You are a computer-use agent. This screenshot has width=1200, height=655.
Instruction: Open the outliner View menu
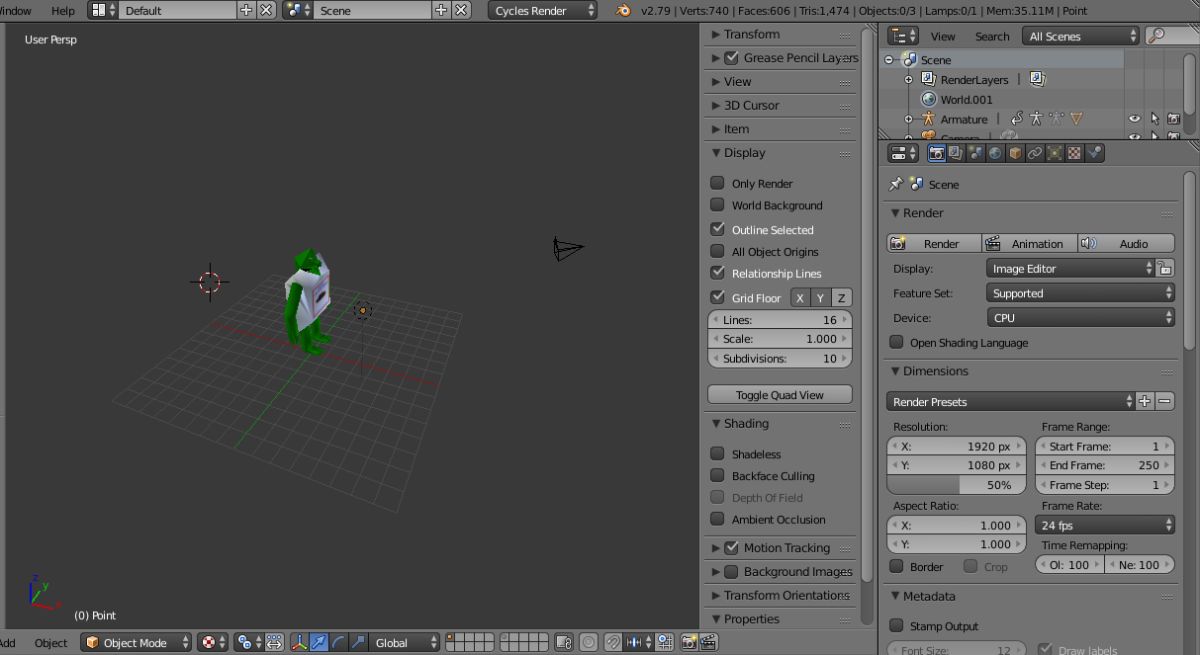(x=943, y=36)
